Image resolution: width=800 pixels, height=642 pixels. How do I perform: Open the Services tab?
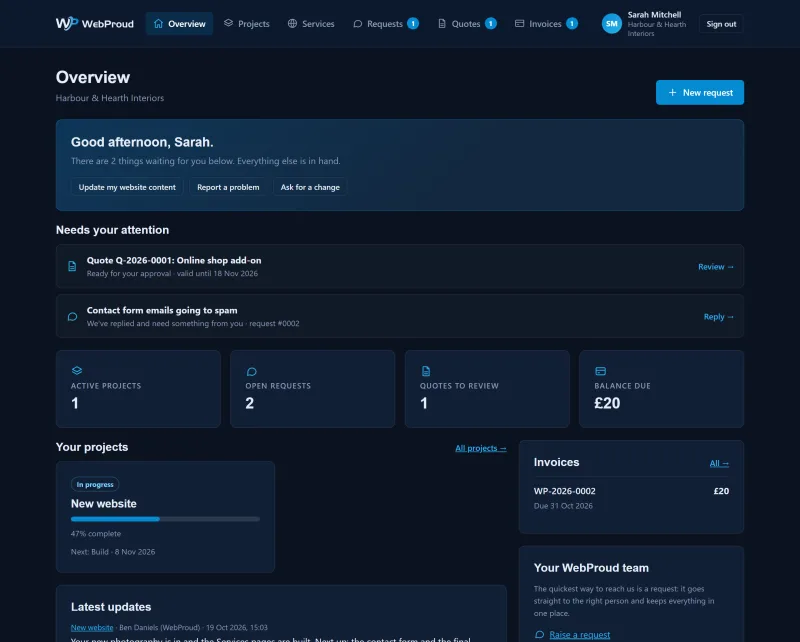pyautogui.click(x=311, y=23)
